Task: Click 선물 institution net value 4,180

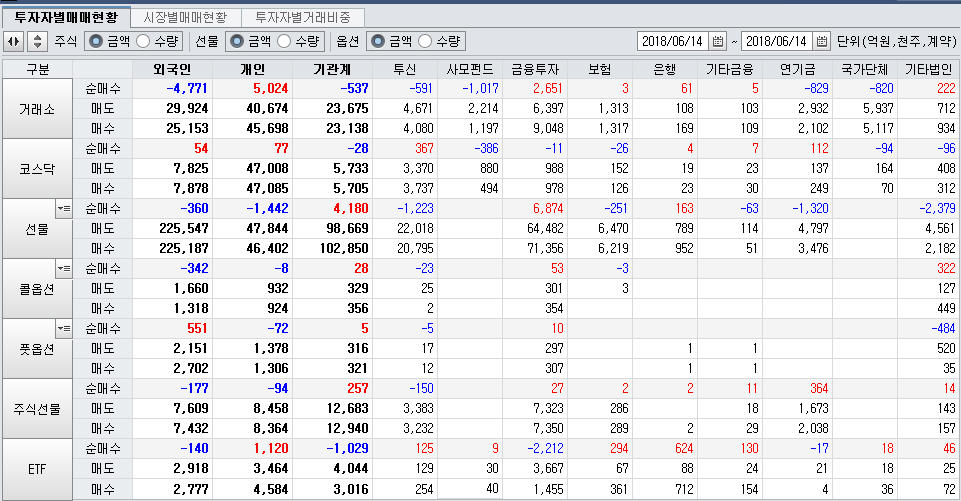Action: tap(351, 208)
